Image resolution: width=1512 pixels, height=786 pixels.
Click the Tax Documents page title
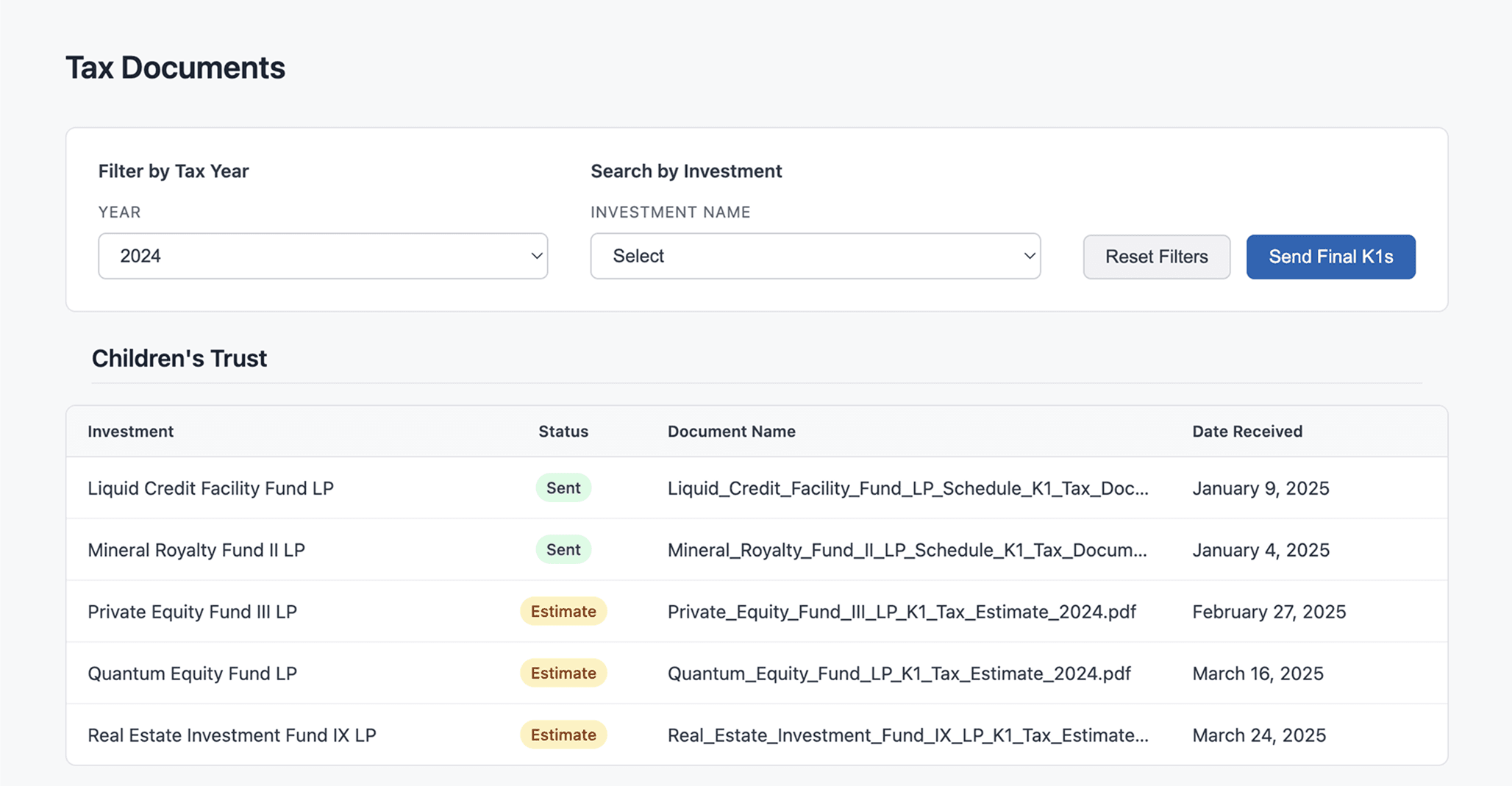click(176, 68)
